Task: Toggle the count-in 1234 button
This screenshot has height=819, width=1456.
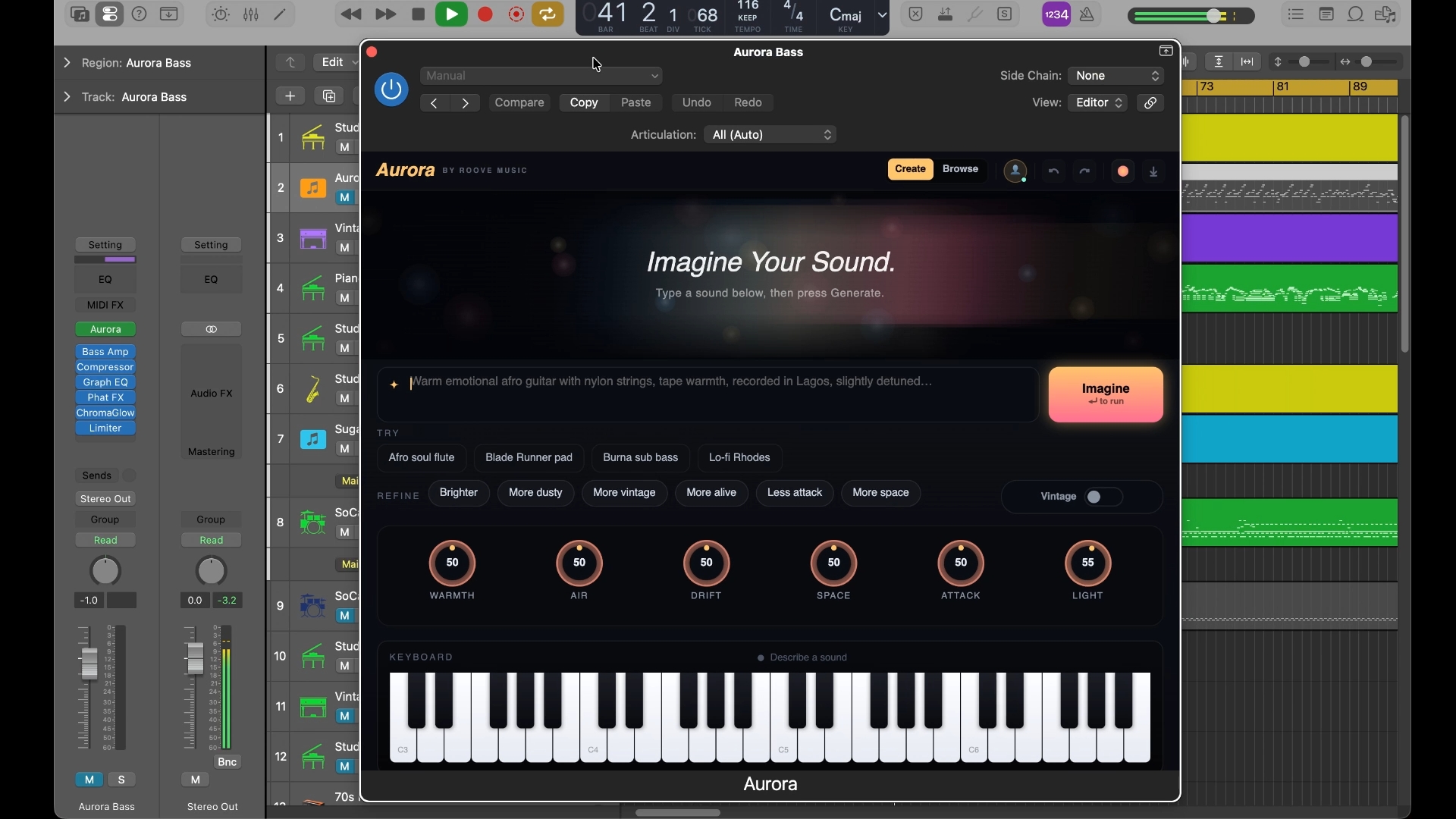Action: point(1057,14)
